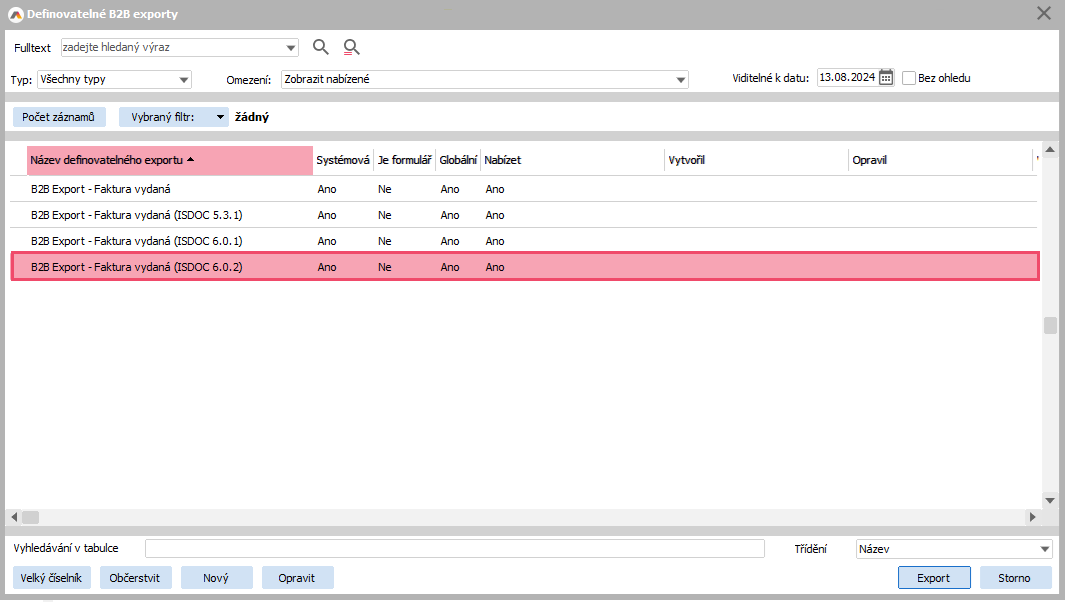The image size is (1065, 602).
Task: Click the Nový button
Action: pyautogui.click(x=216, y=578)
